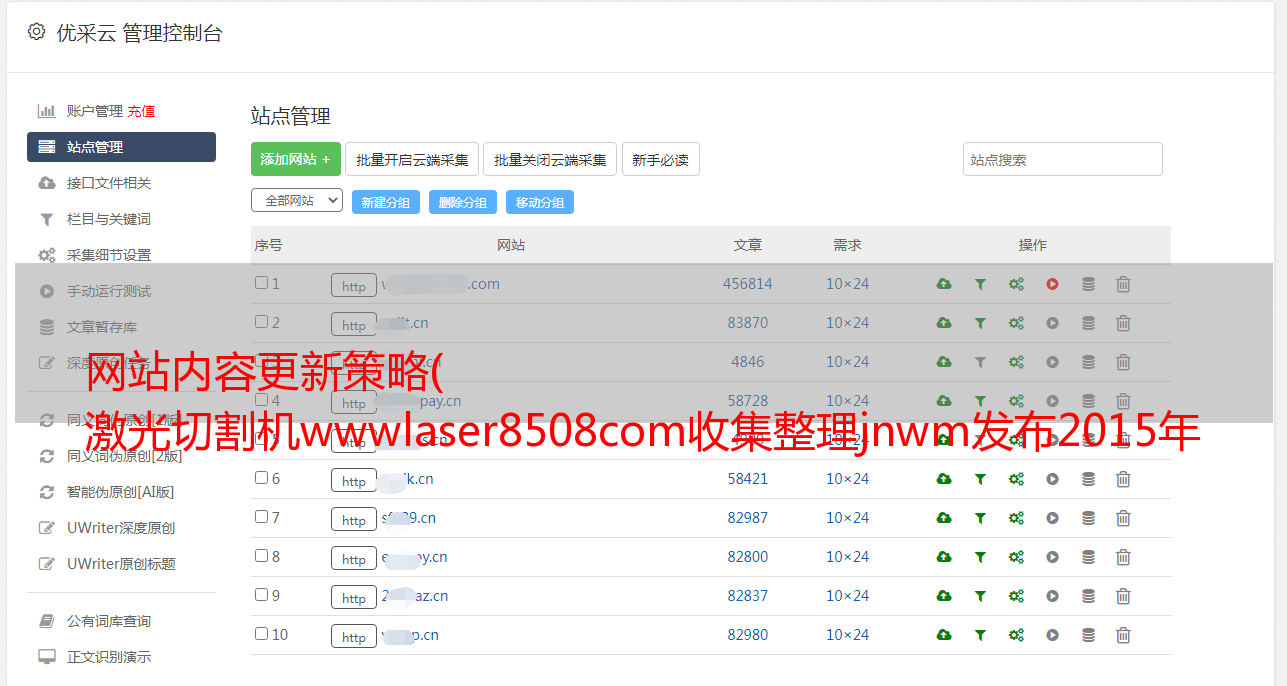Tick the checkbox for row 2
The width and height of the screenshot is (1287, 686).
pyautogui.click(x=261, y=322)
